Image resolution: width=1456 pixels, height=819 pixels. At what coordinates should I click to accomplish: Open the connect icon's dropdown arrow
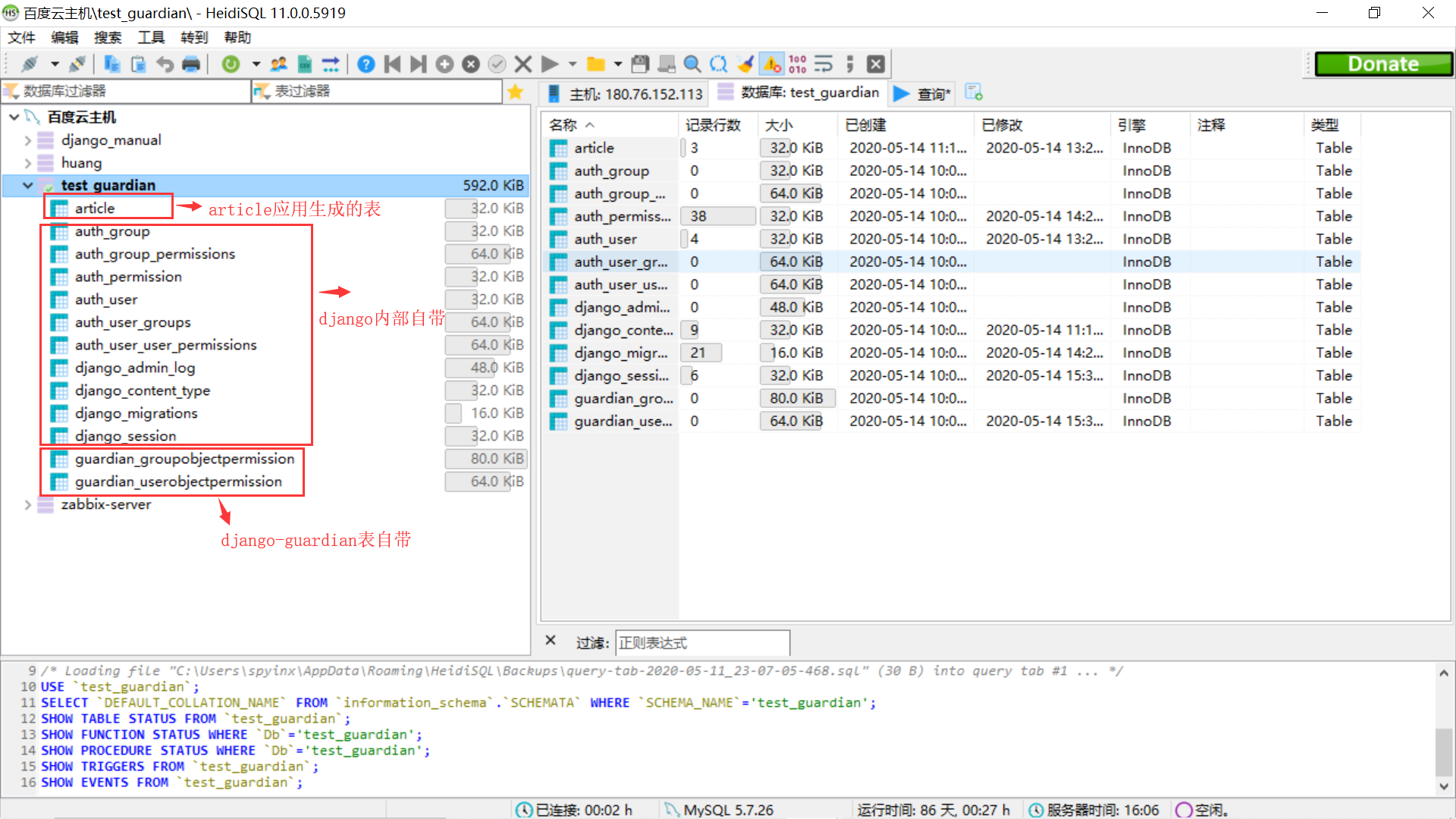point(55,64)
